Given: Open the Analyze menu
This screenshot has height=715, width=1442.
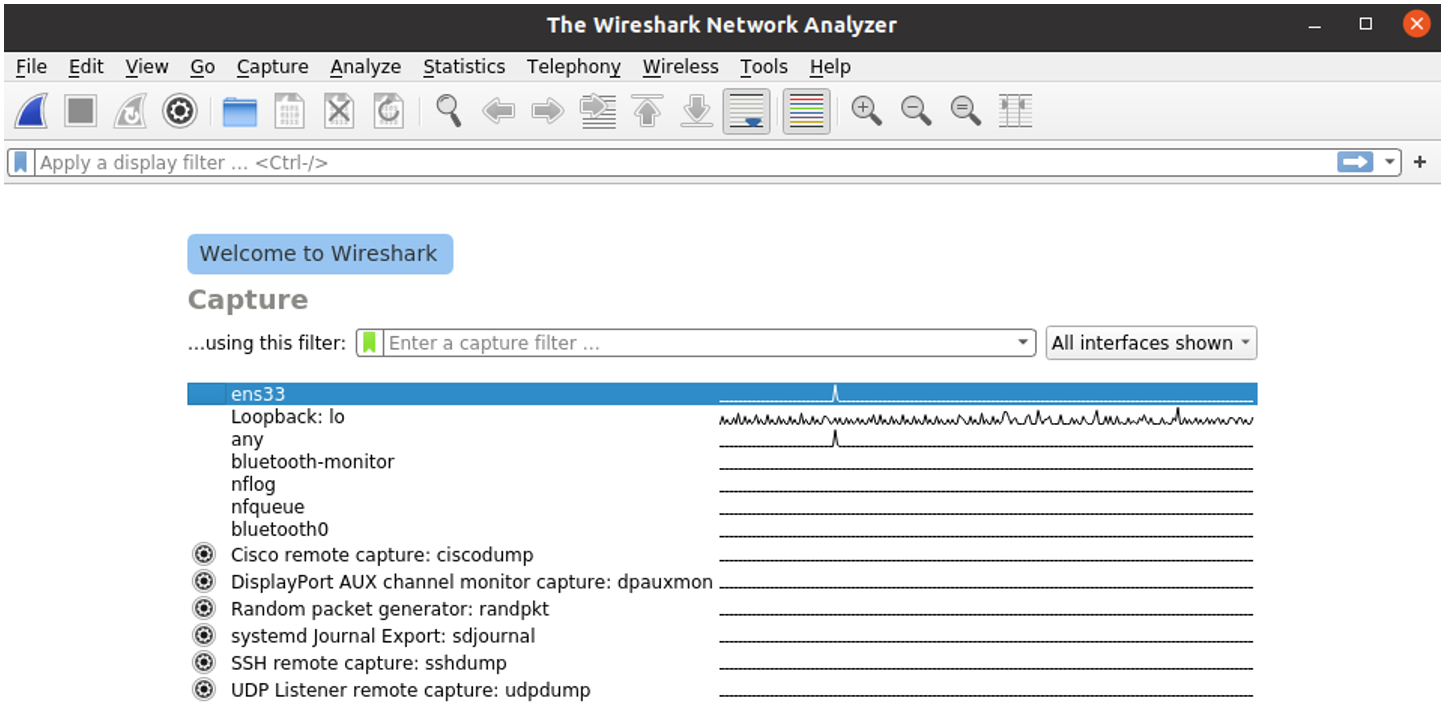Looking at the screenshot, I should tap(366, 67).
